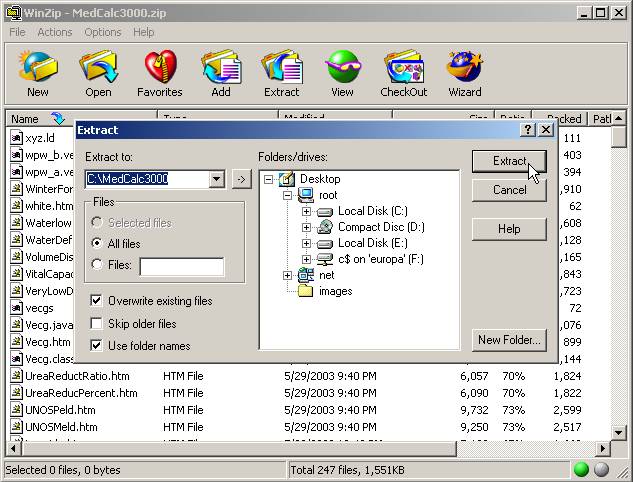
Task: Click the CheckOut toolbar icon
Action: pos(404,74)
